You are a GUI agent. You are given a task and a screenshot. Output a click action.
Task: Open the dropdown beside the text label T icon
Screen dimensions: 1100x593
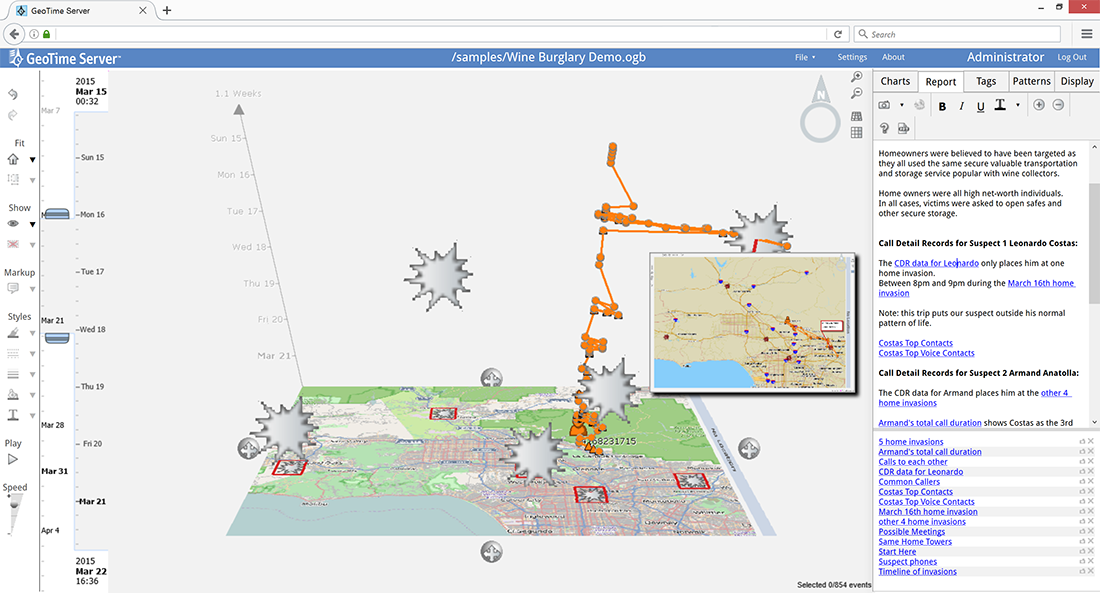32,415
